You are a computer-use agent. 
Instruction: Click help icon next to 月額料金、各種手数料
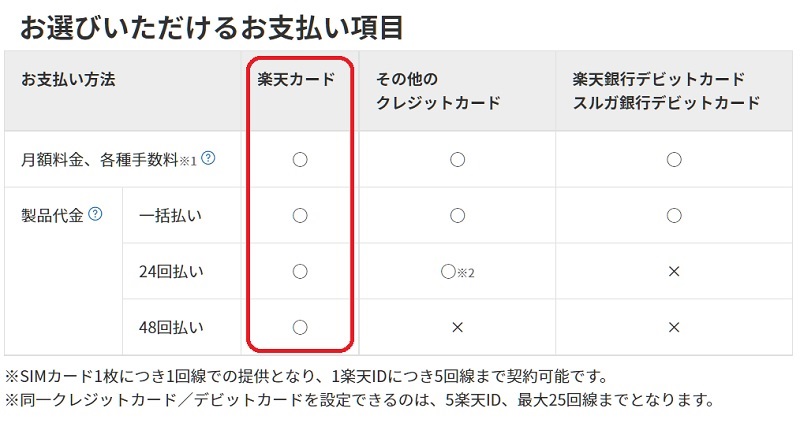(x=208, y=158)
